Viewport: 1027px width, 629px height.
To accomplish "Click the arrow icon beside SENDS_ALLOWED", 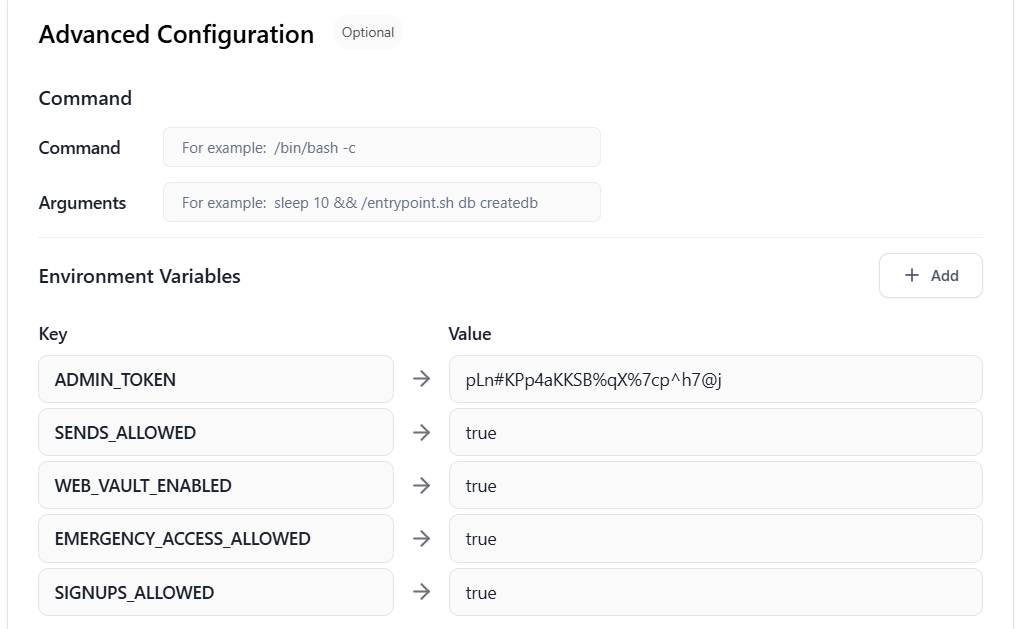I will [421, 432].
